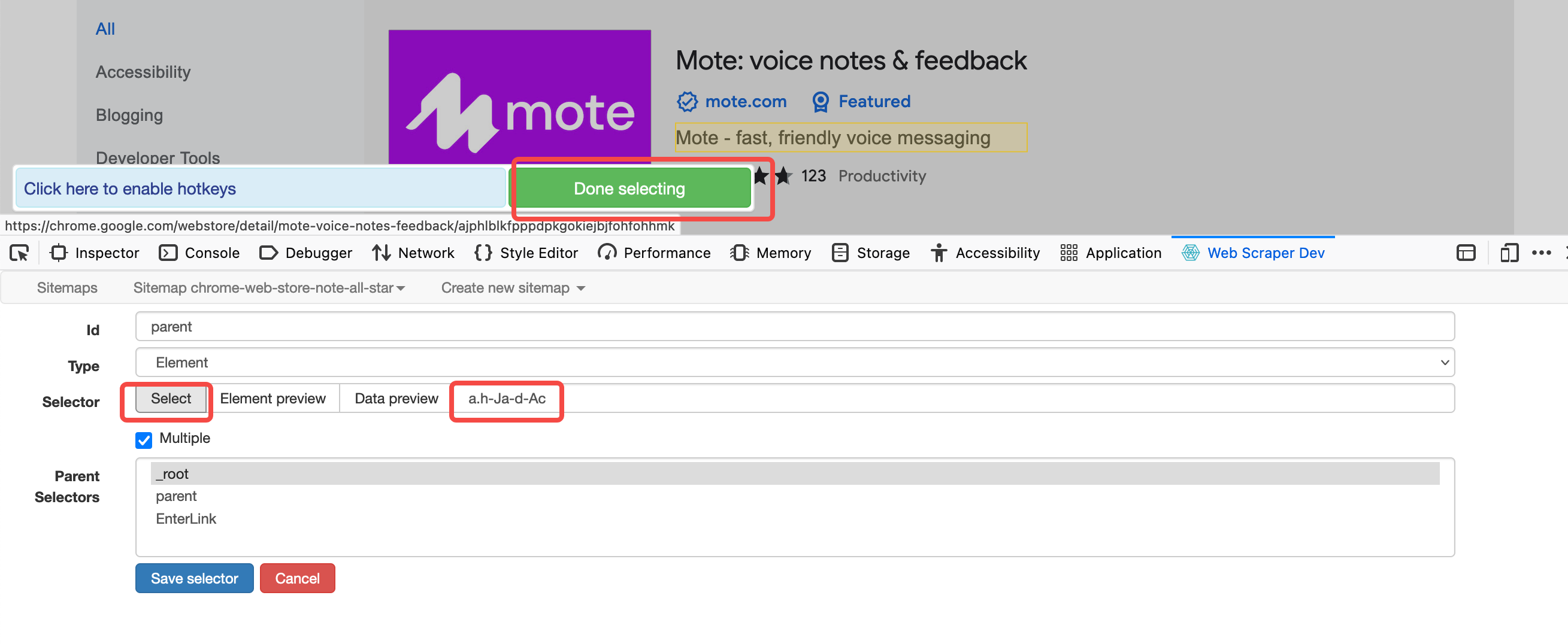Click the Select selector button
The height and width of the screenshot is (644, 1568).
(x=171, y=399)
